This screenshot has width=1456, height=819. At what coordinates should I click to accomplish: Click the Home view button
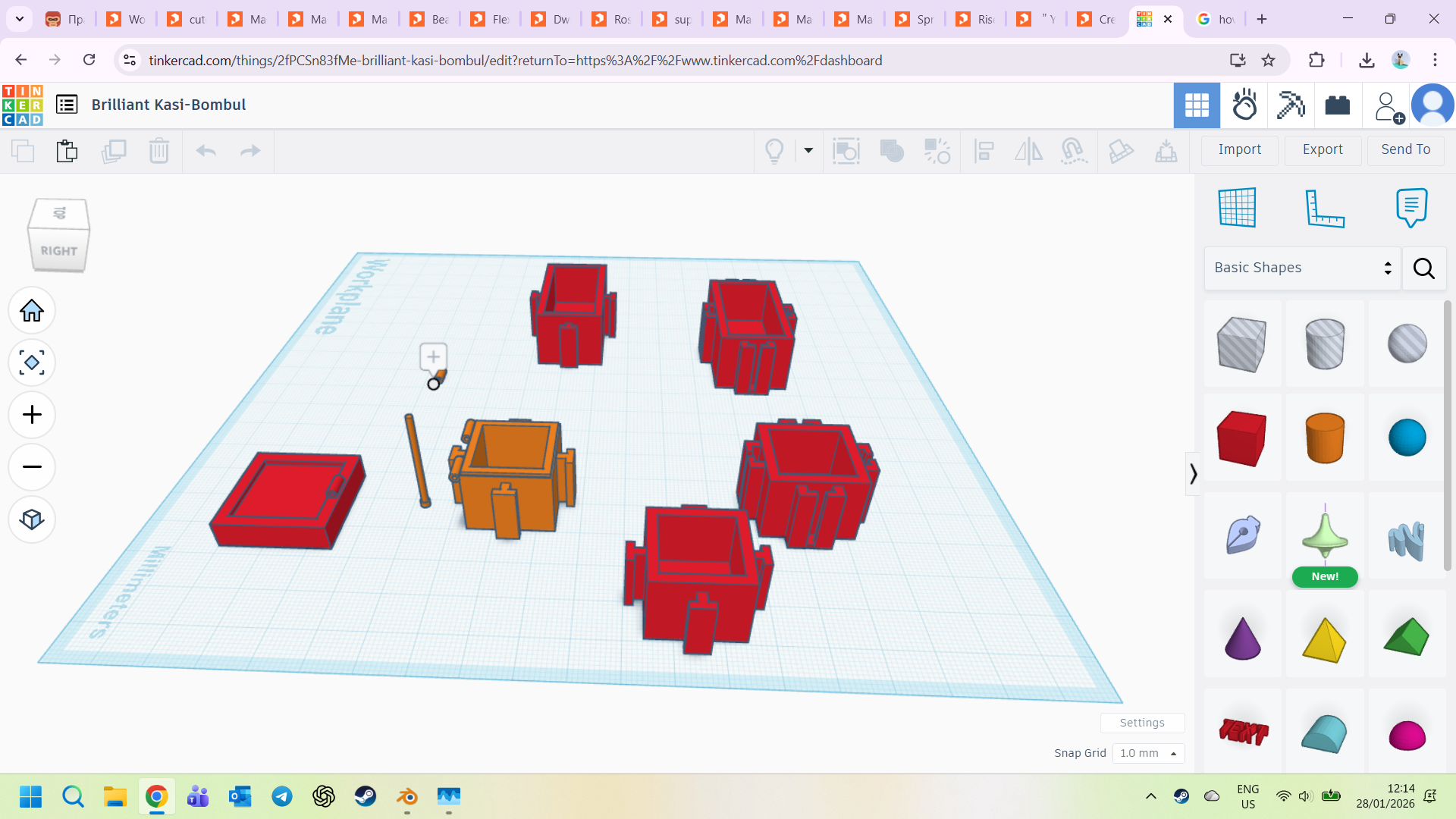32,311
